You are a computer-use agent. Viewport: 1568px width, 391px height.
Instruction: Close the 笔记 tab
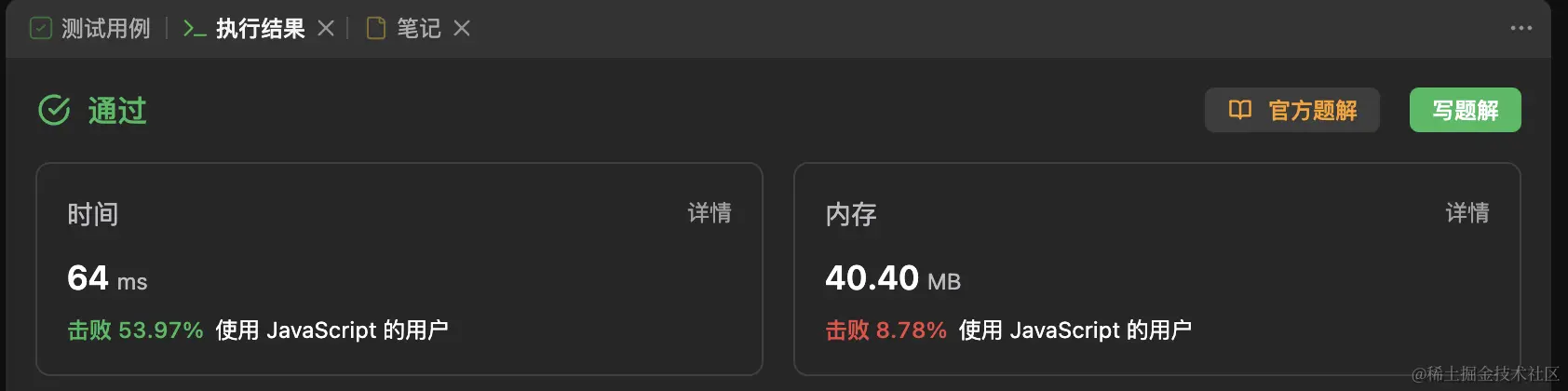[x=462, y=29]
